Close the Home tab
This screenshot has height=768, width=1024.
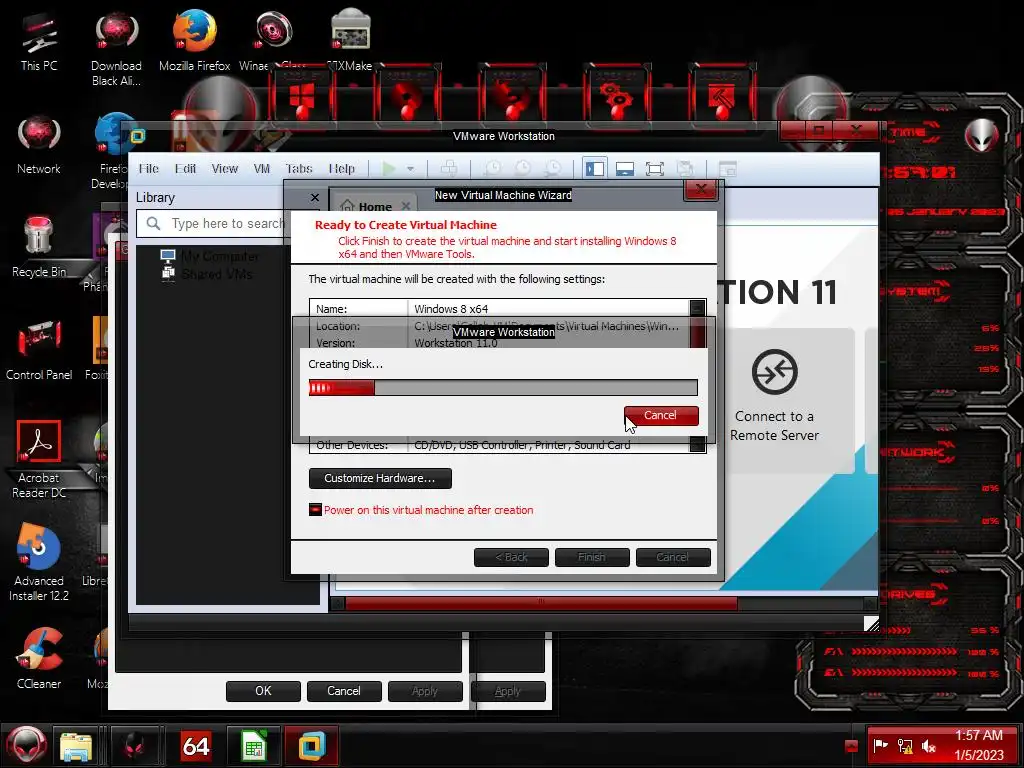click(x=406, y=206)
